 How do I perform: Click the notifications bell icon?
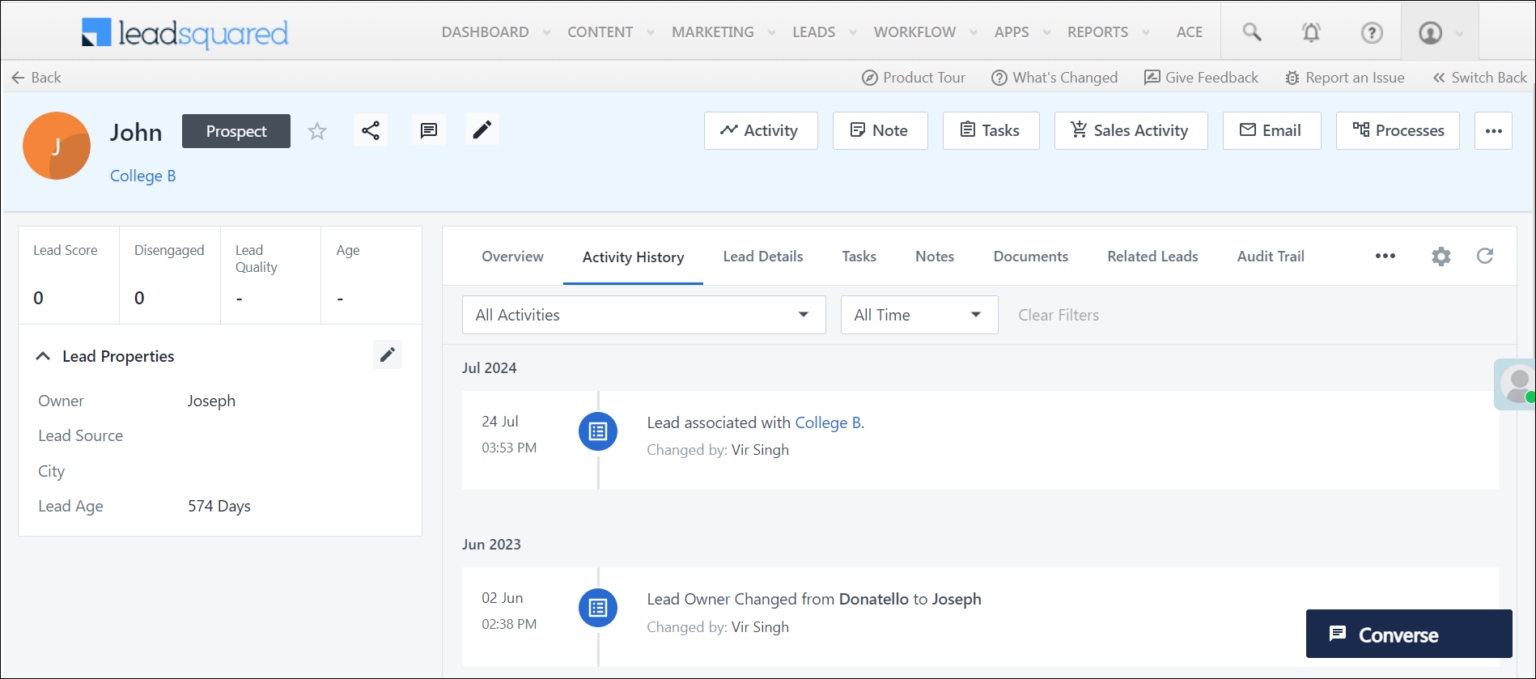1311,31
